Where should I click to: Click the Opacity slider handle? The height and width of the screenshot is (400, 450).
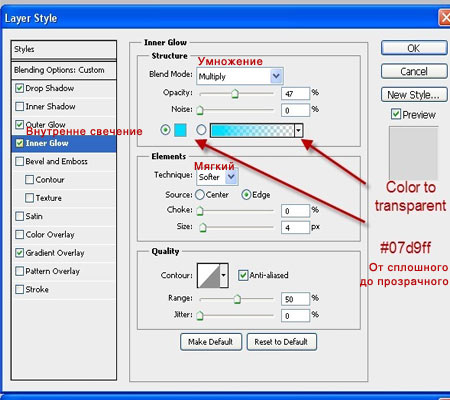(235, 94)
